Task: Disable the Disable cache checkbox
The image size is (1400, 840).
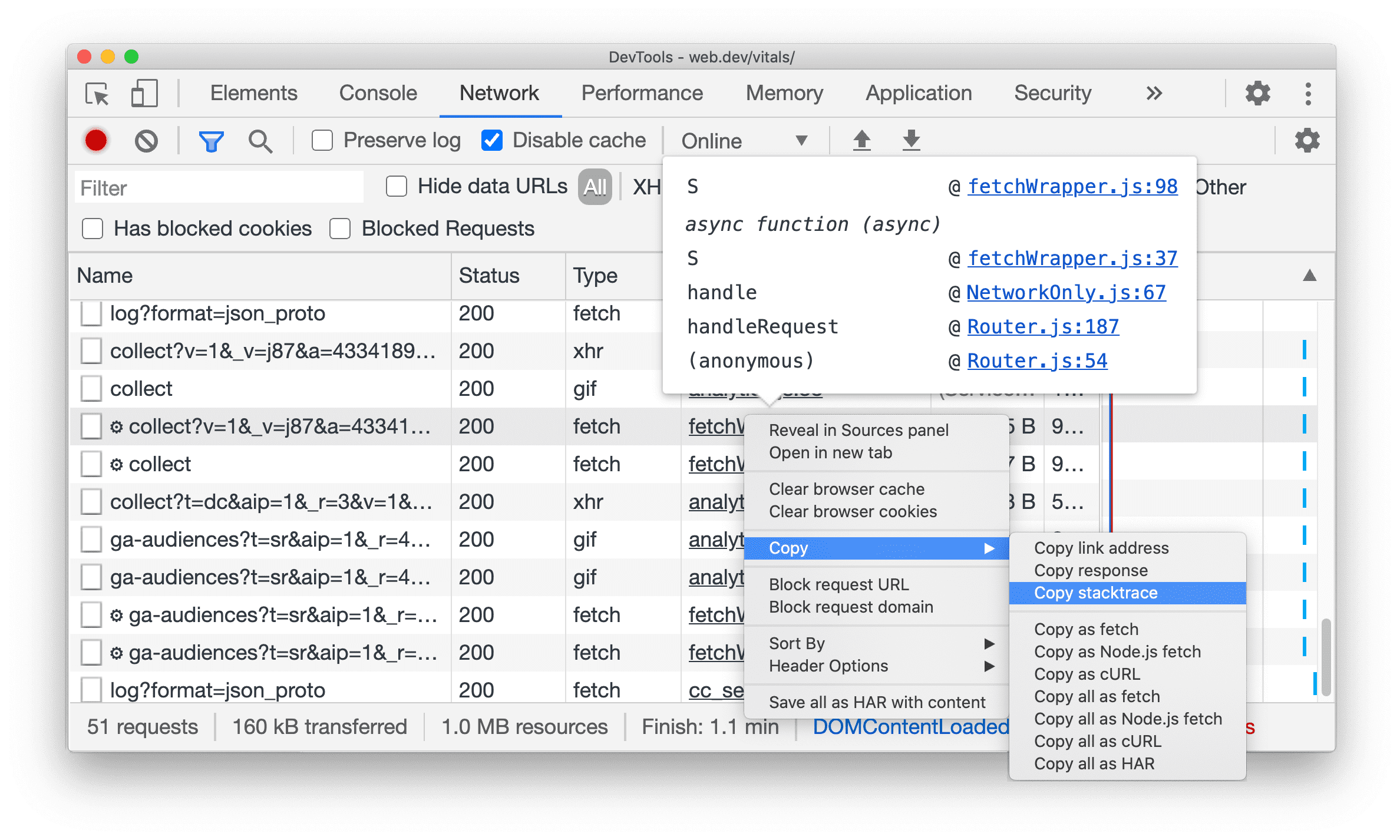Action: 489,140
